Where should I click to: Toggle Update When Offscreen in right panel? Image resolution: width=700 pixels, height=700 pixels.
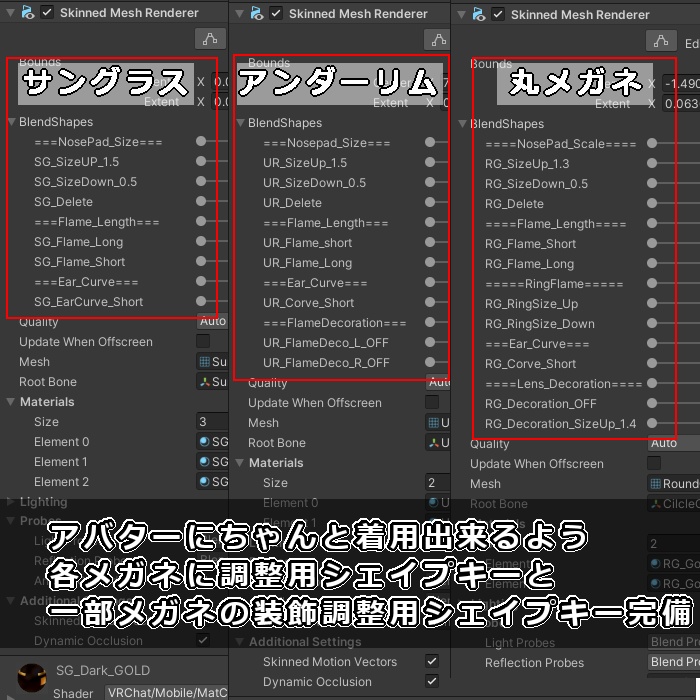pyautogui.click(x=654, y=463)
